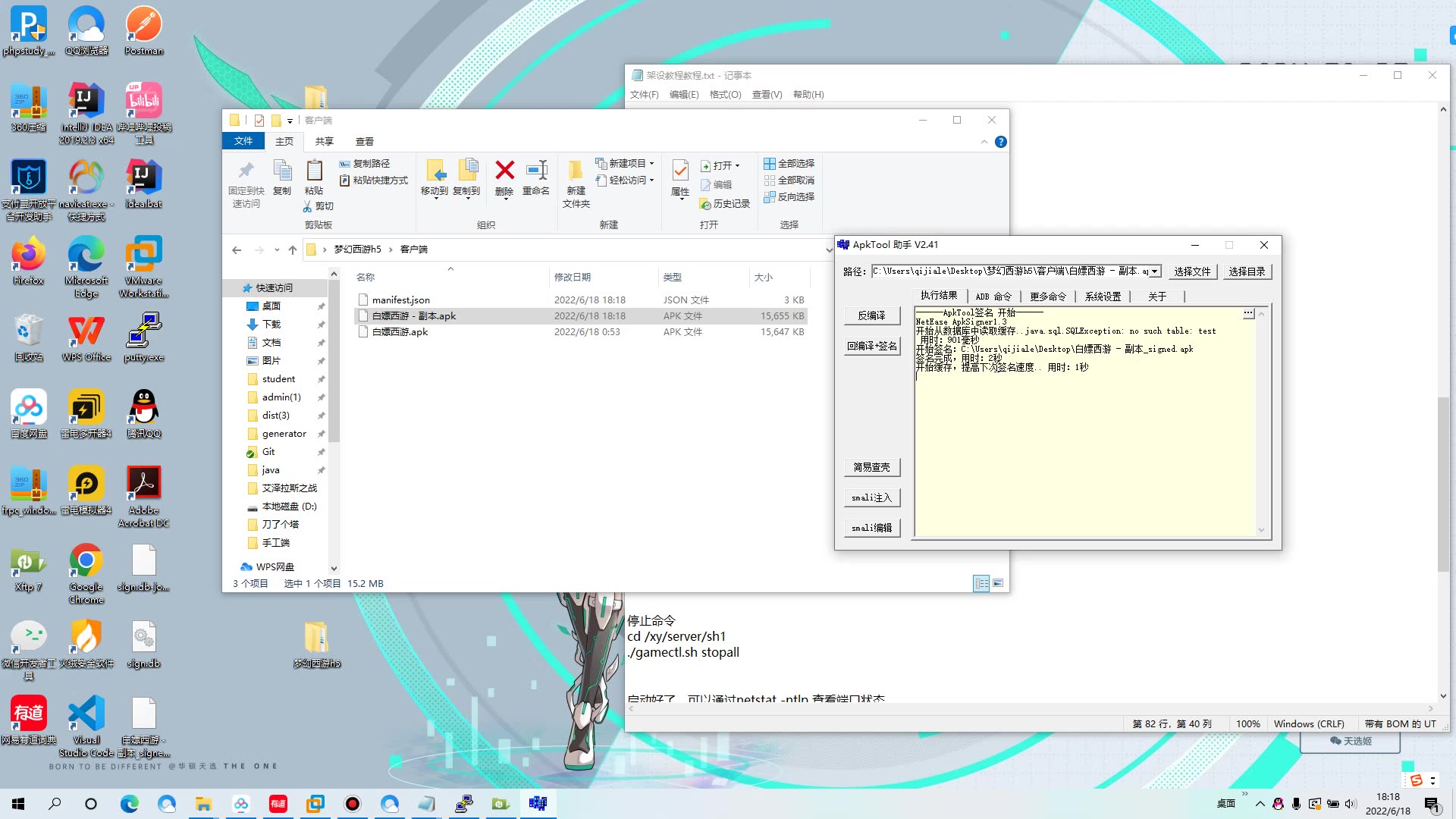Open the notification center icon
This screenshot has width=1456, height=819.
1432,804
